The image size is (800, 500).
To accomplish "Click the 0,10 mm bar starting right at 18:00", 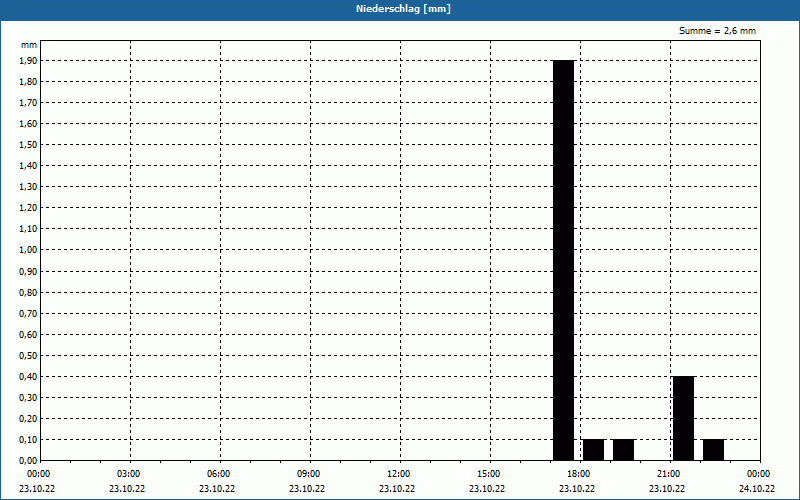I will coord(593,450).
